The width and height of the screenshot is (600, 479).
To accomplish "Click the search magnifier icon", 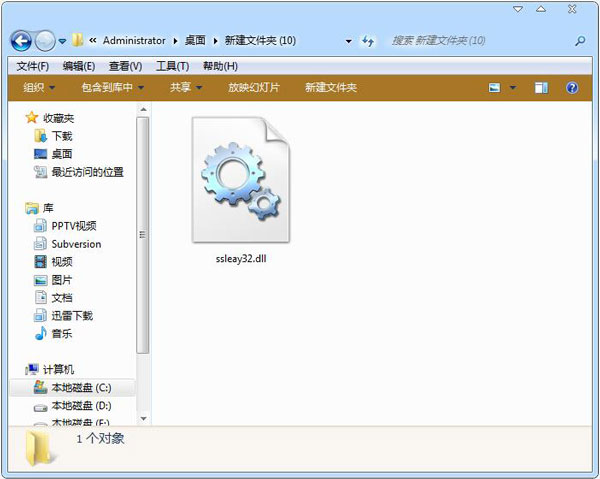I will 580,41.
